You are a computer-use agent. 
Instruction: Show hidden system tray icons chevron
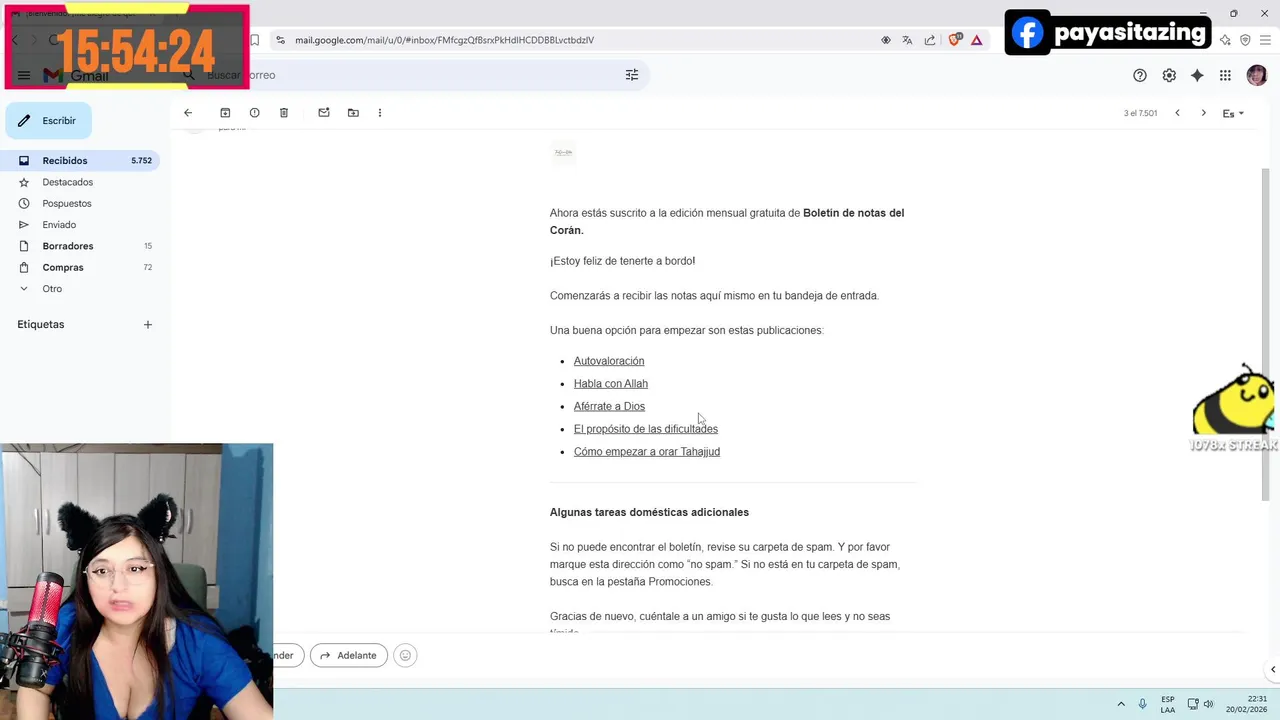tap(1121, 704)
